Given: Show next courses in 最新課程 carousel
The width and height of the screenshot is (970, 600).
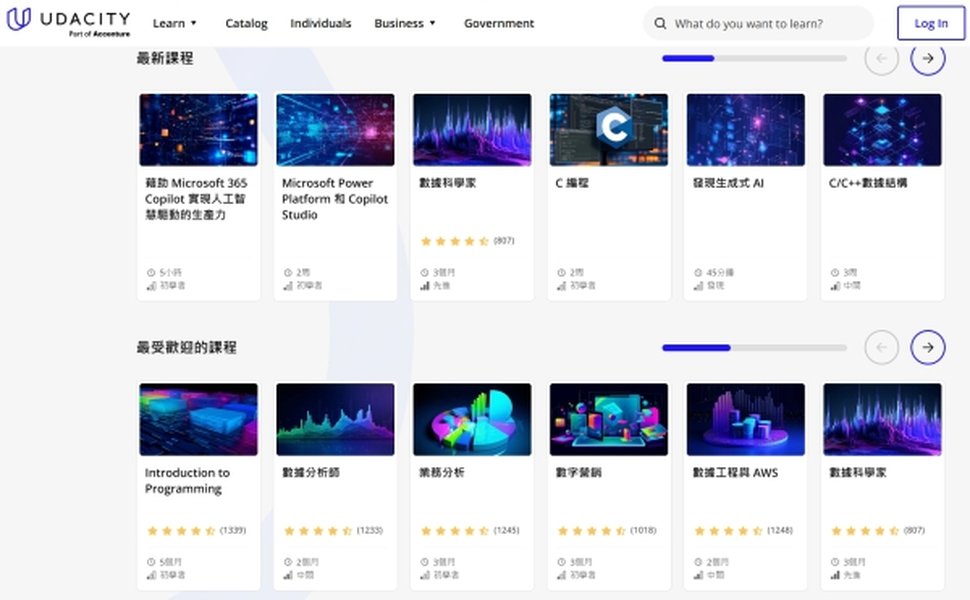Looking at the screenshot, I should (927, 58).
